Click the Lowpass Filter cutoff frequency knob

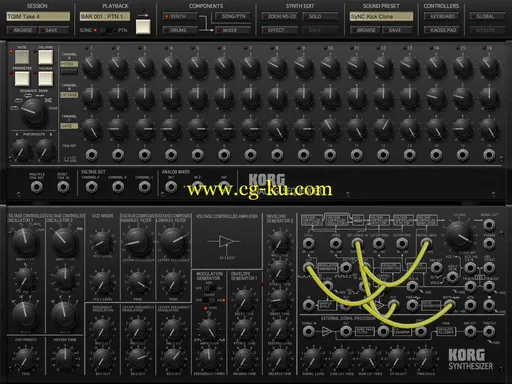pyautogui.click(x=173, y=241)
